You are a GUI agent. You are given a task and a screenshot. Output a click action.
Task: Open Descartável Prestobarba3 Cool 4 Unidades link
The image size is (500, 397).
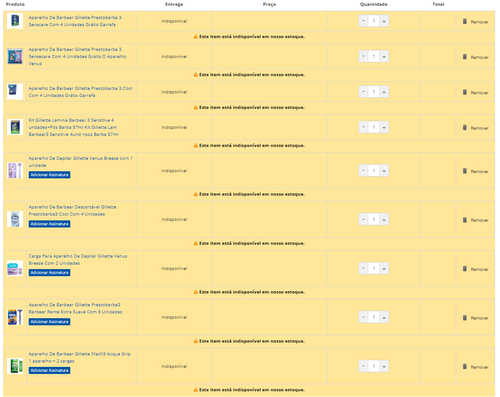click(72, 210)
